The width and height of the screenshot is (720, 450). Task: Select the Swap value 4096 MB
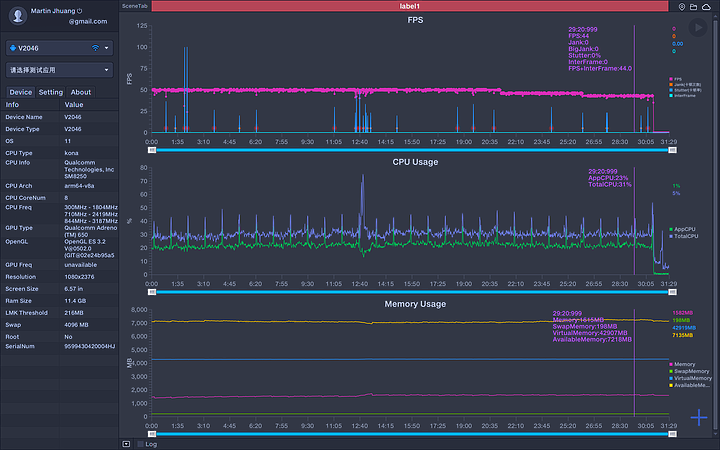(76, 325)
